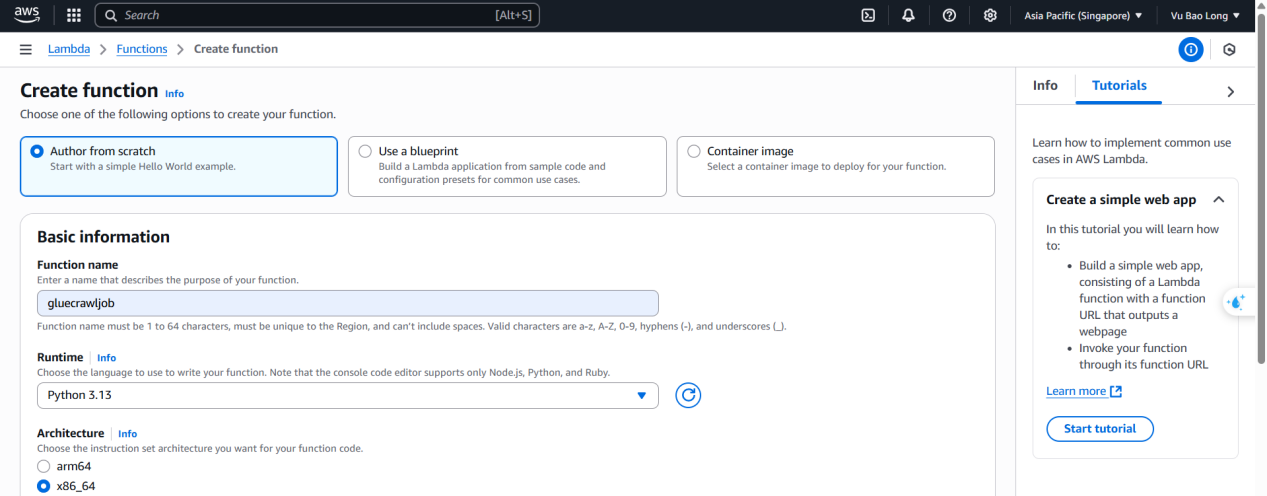This screenshot has height=496, width=1267.
Task: Choose x86_64 architecture
Action: [43, 486]
